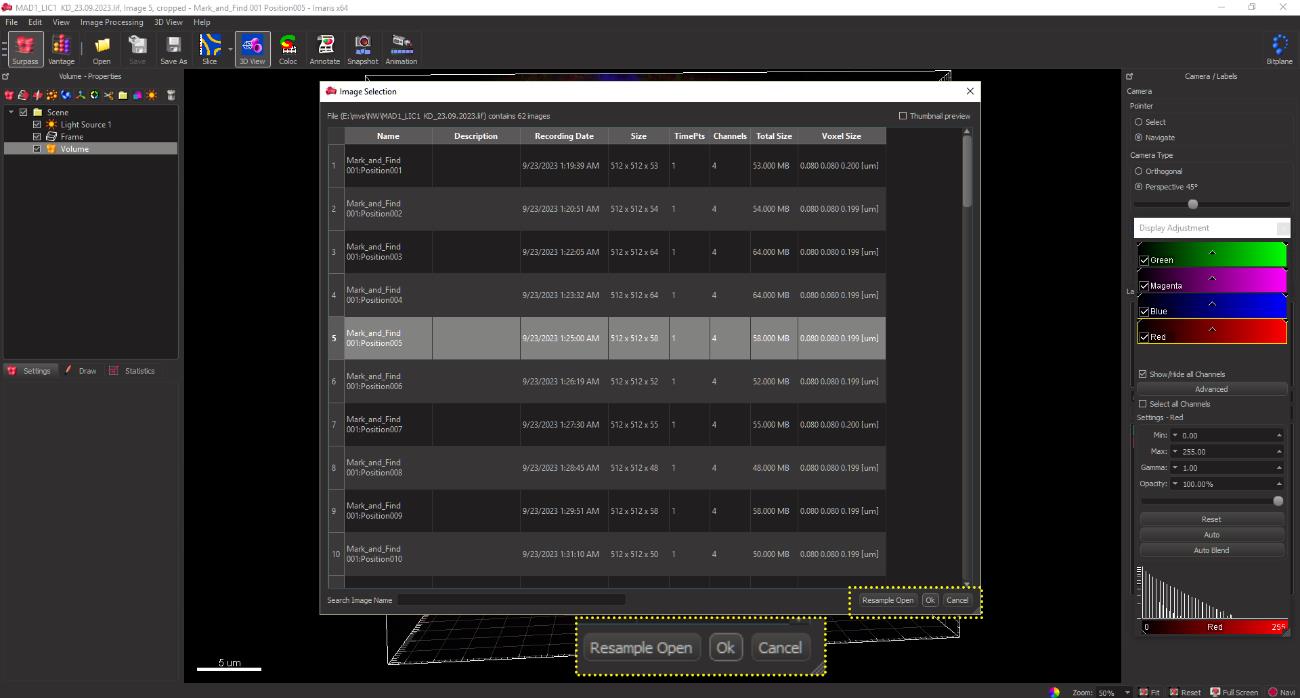Viewport: 1300px width, 698px height.
Task: Click the Annotate toolbar icon
Action: [x=325, y=48]
